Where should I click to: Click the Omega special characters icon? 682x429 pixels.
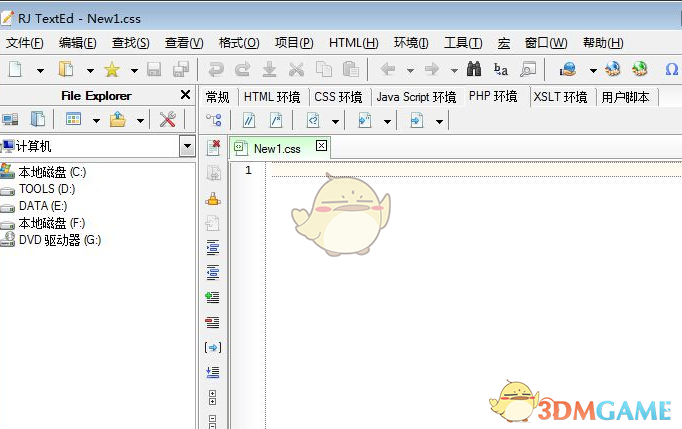[x=672, y=69]
